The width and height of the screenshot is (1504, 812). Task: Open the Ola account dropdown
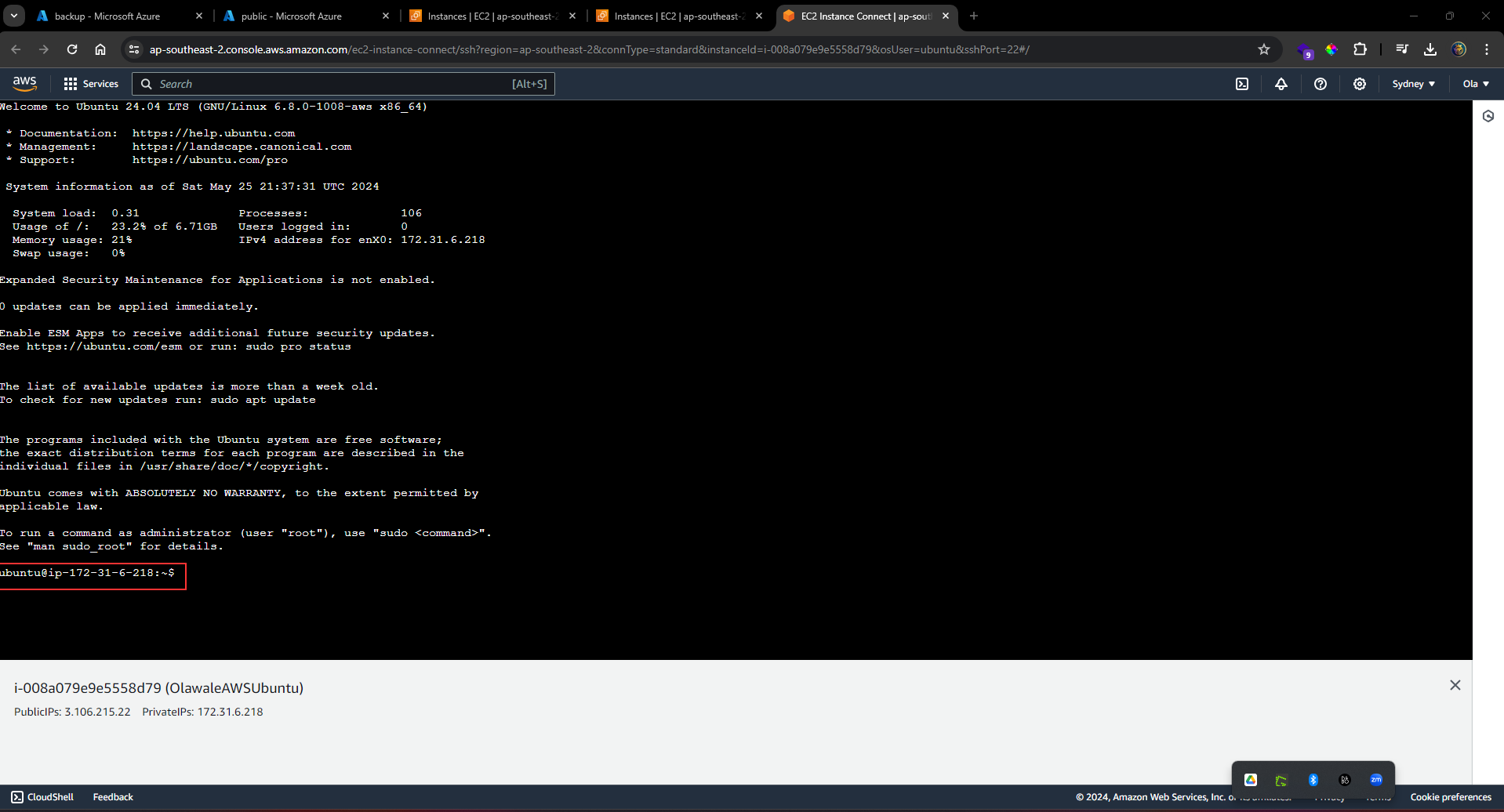[x=1474, y=84]
